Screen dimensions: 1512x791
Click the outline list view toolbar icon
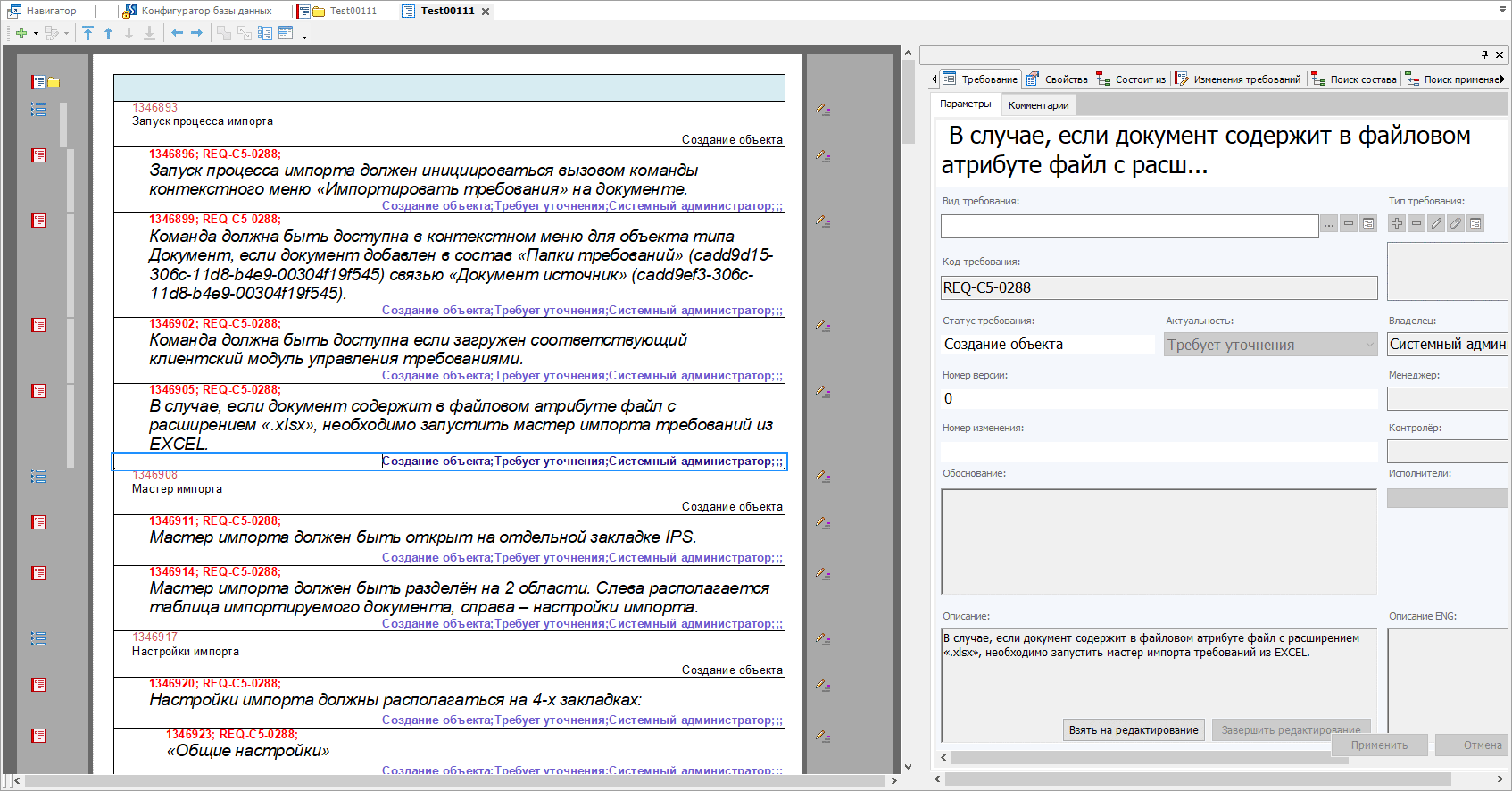coord(265,33)
